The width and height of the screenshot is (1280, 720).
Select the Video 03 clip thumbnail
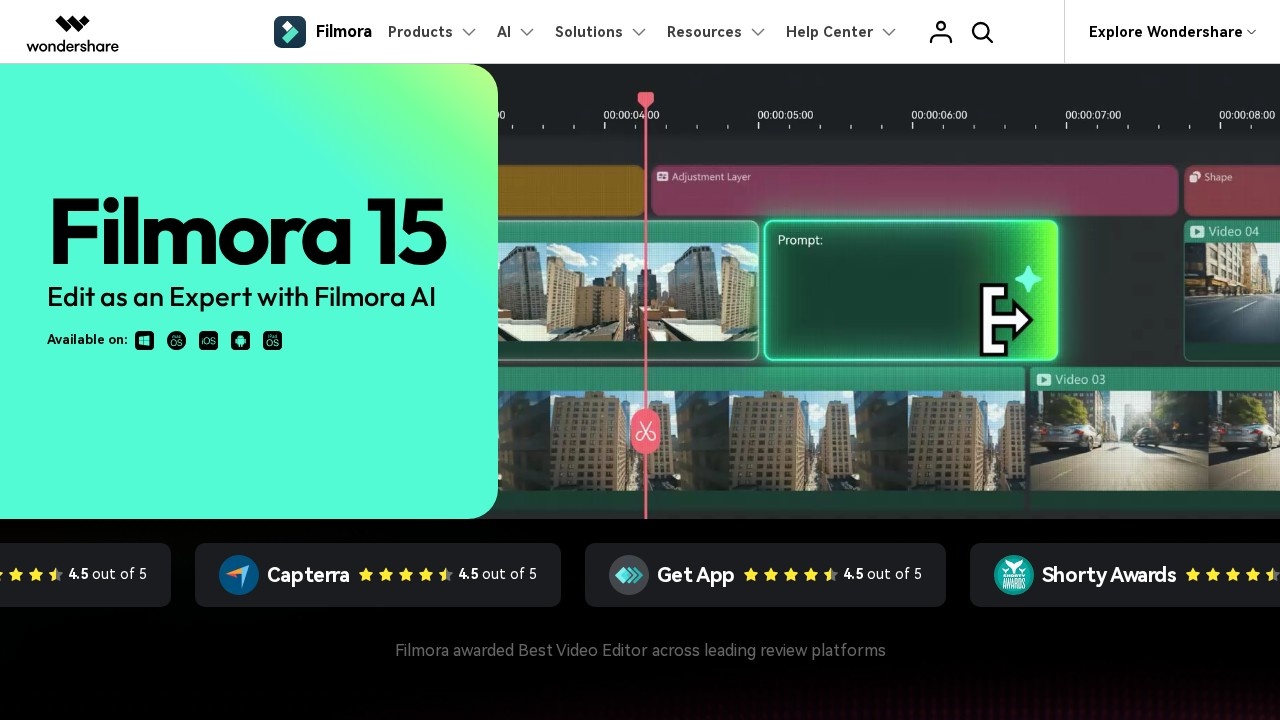pos(1155,439)
